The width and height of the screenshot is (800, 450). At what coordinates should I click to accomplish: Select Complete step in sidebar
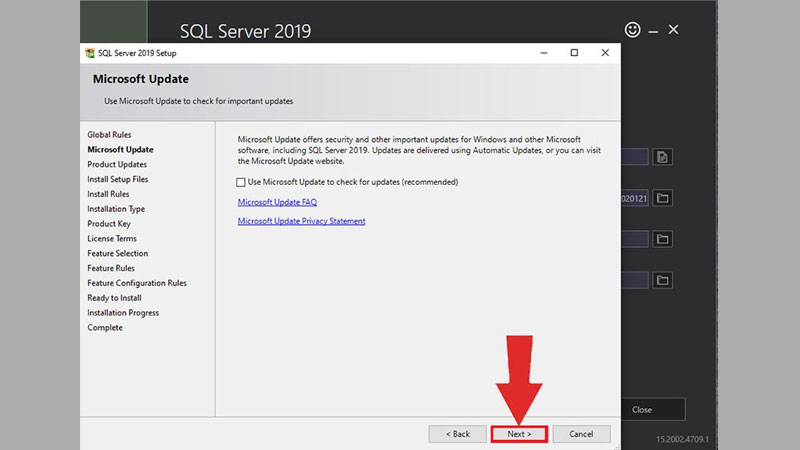coord(105,328)
